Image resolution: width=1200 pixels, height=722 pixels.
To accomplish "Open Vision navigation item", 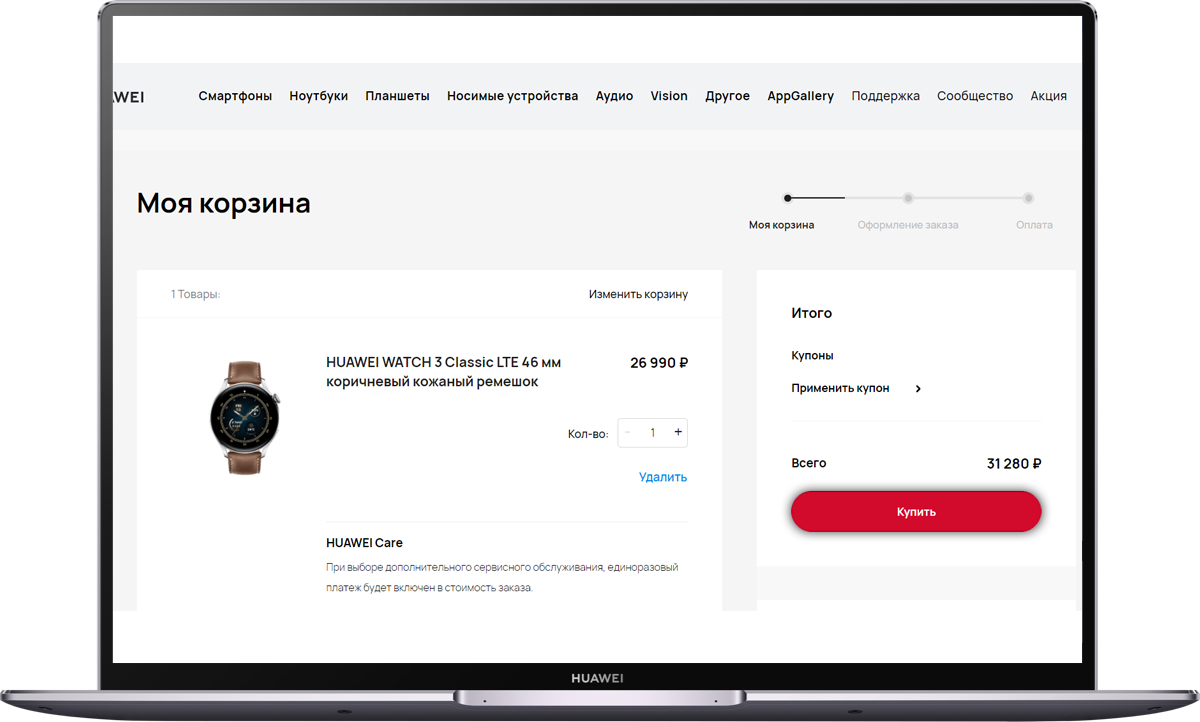I will 669,96.
